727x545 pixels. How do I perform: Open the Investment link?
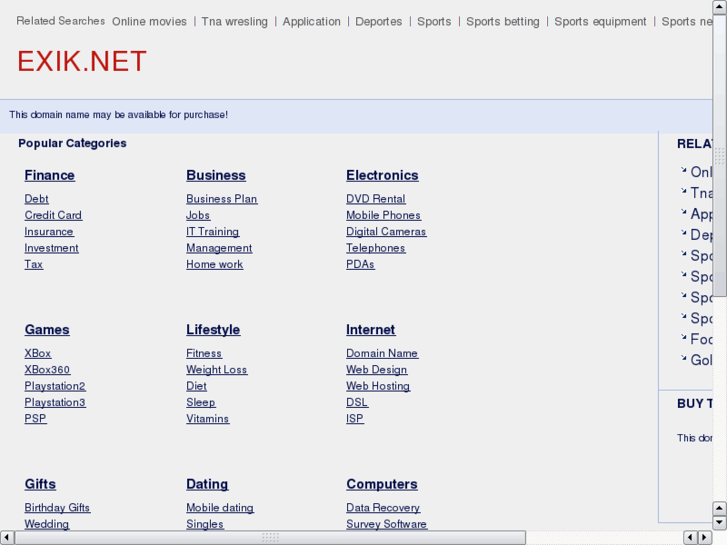51,248
